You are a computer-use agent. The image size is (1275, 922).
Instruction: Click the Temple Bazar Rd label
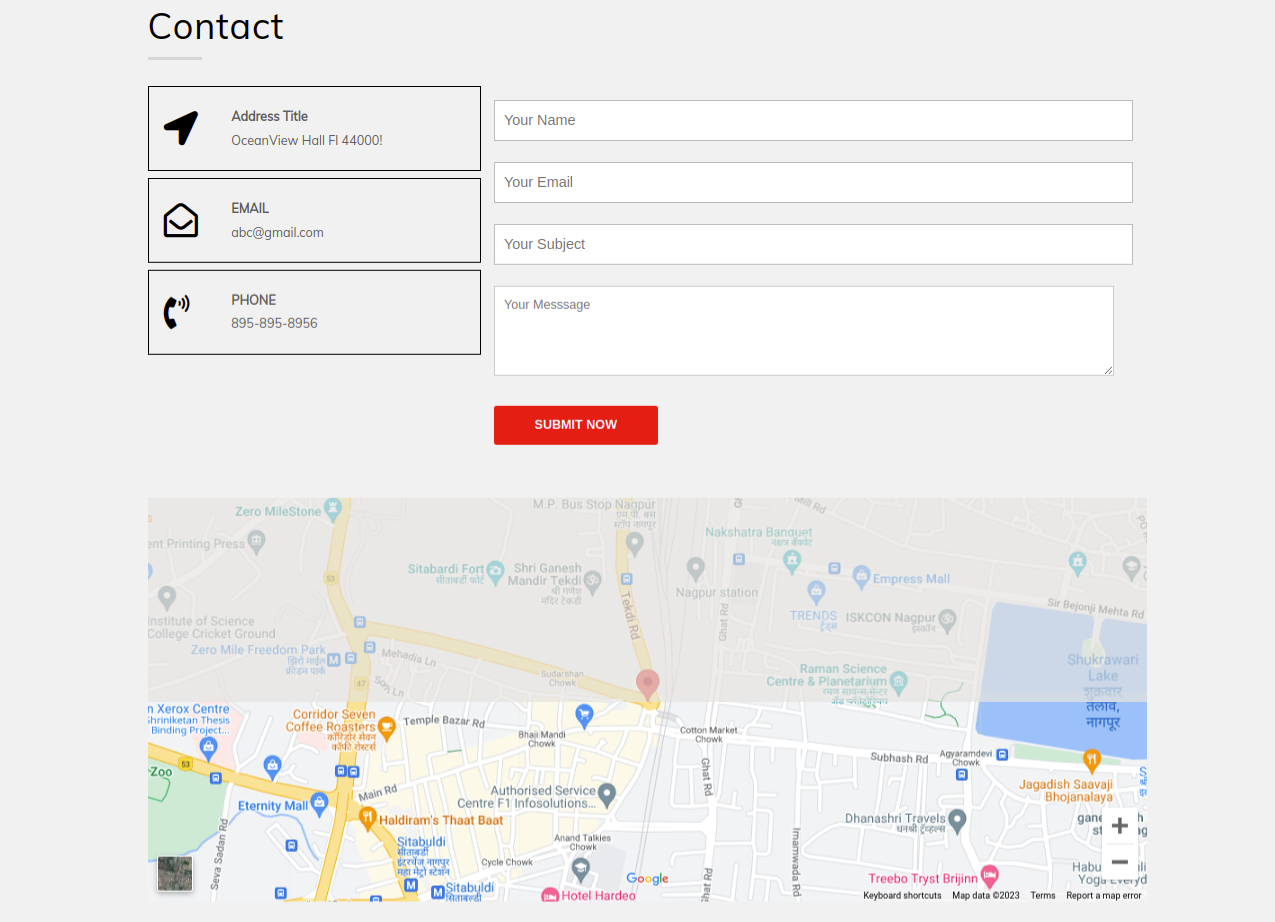(444, 722)
